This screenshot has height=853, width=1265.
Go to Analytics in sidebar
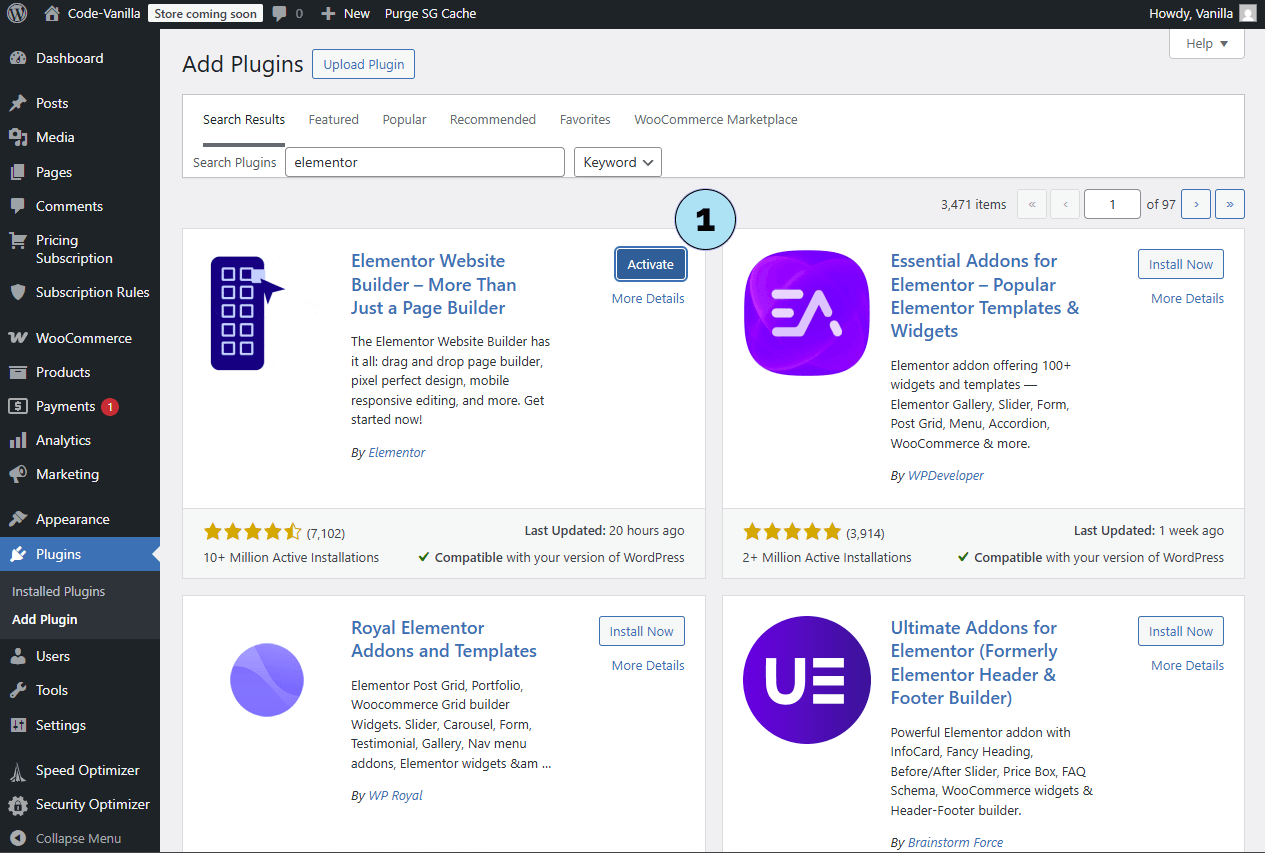pyautogui.click(x=63, y=440)
